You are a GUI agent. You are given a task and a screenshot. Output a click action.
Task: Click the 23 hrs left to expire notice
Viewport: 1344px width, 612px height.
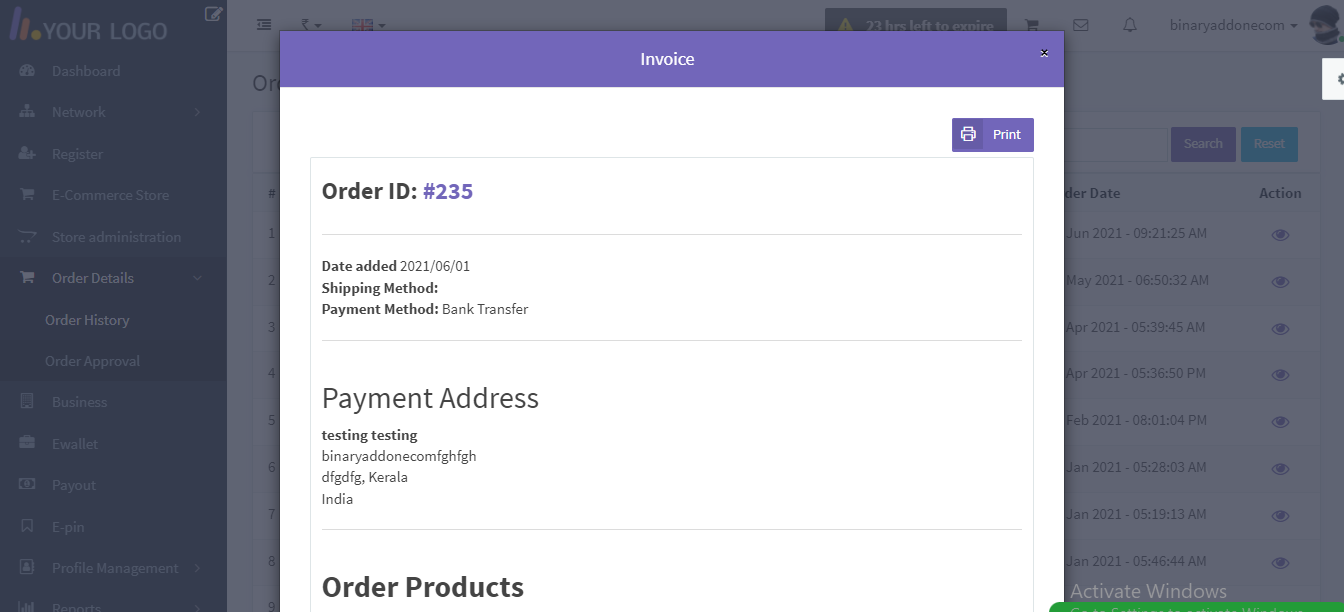(x=917, y=25)
